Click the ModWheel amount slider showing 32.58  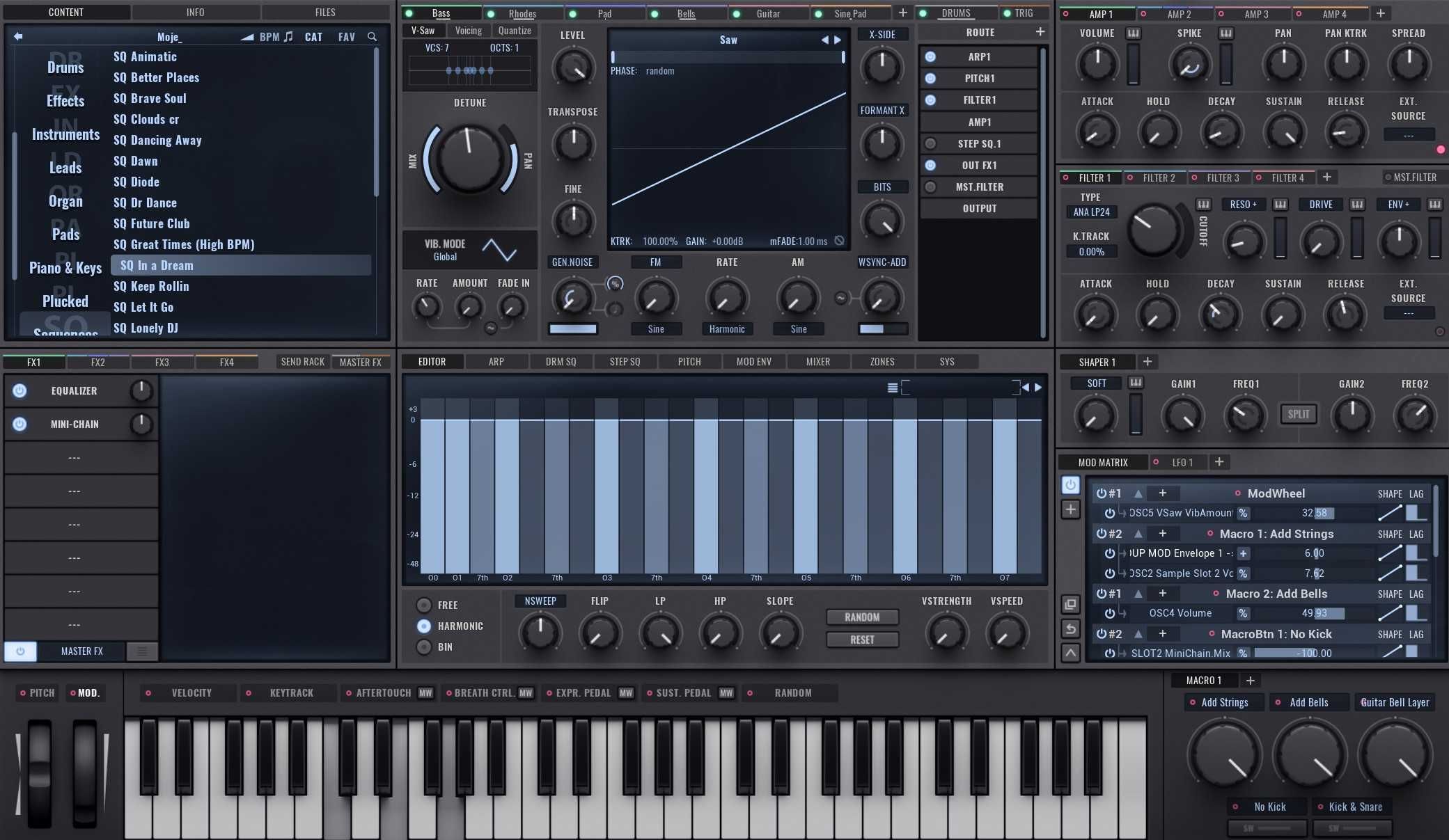pos(1313,513)
